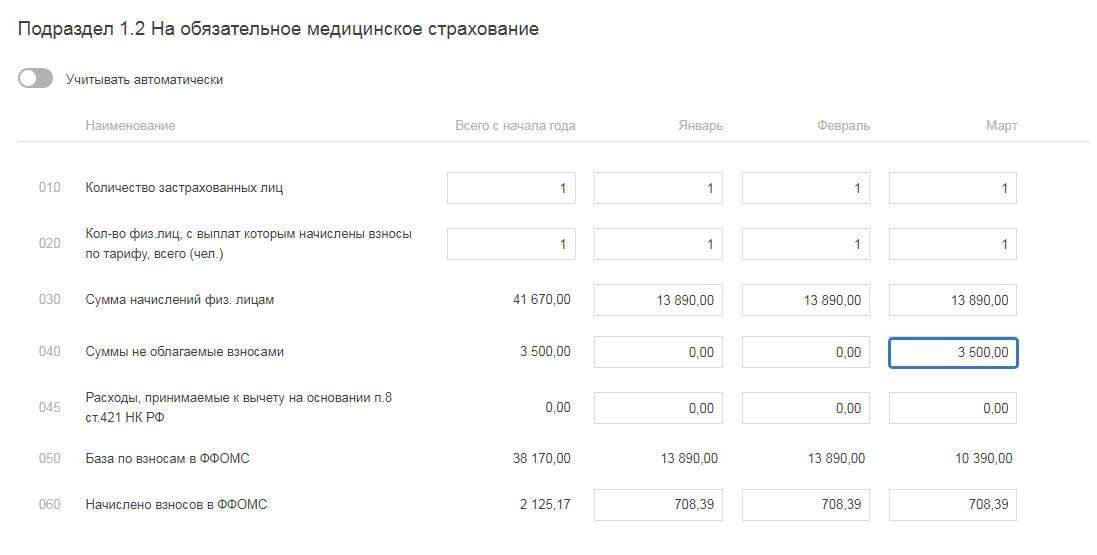Viewport: 1097px width, 555px height.
Task: Edit February deductible expenses, row 045
Action: coord(805,408)
